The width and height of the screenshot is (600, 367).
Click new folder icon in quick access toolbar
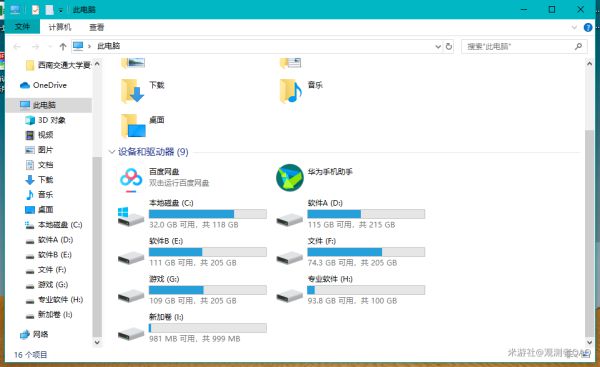coord(49,10)
